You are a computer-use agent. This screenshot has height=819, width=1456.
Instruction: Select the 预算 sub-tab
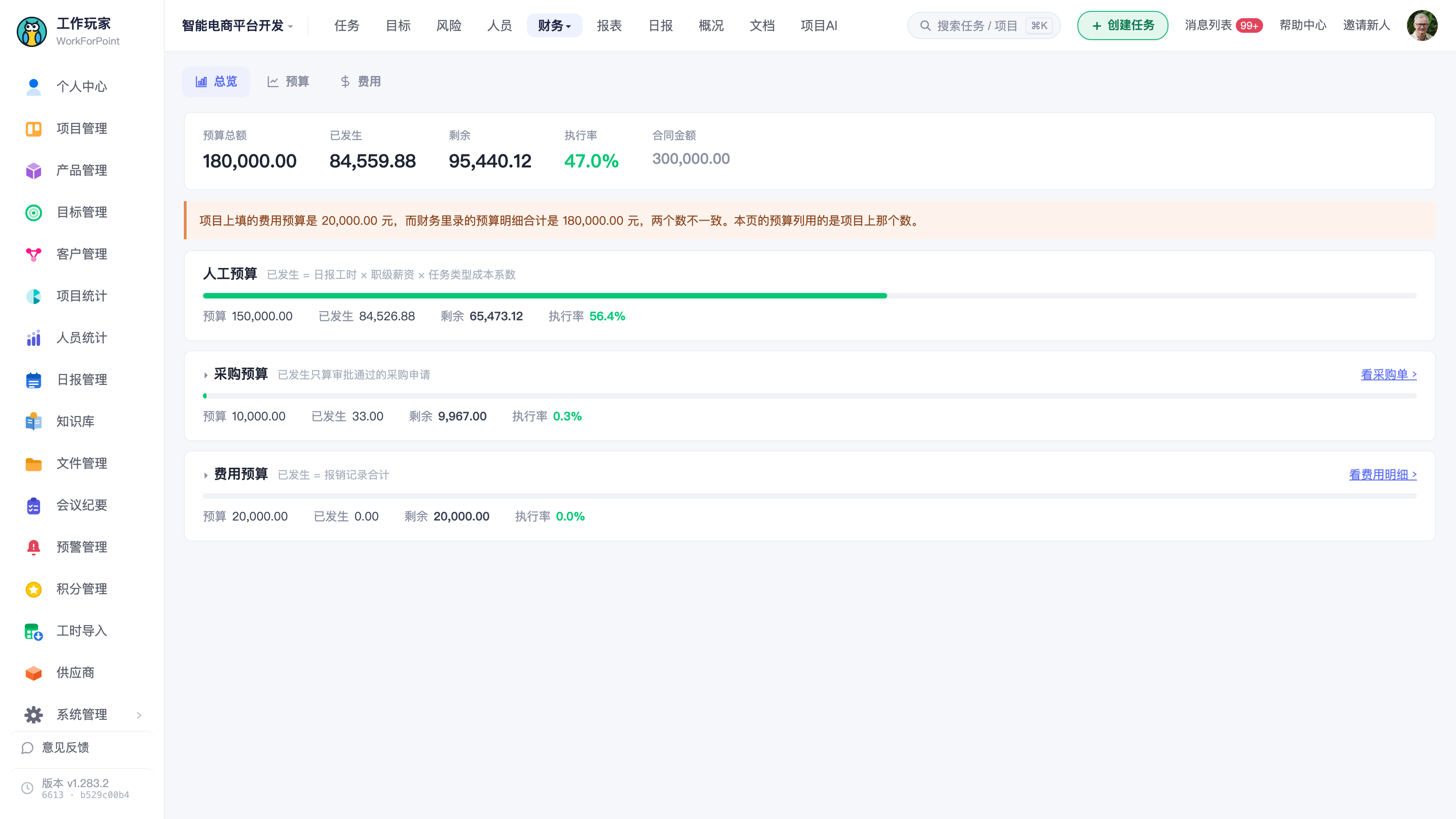click(288, 81)
